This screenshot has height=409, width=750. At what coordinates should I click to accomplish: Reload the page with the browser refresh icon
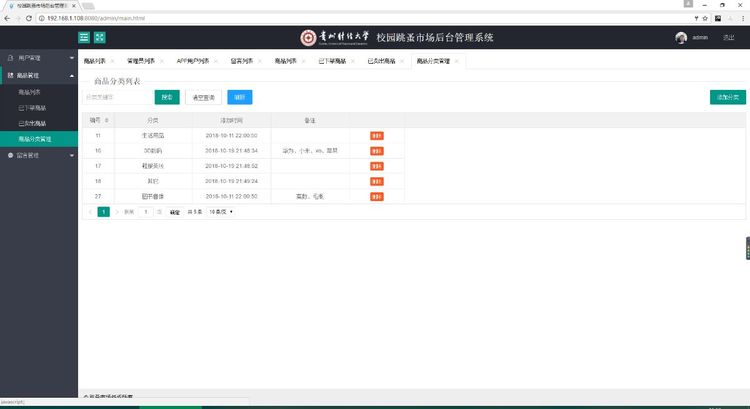(29, 18)
